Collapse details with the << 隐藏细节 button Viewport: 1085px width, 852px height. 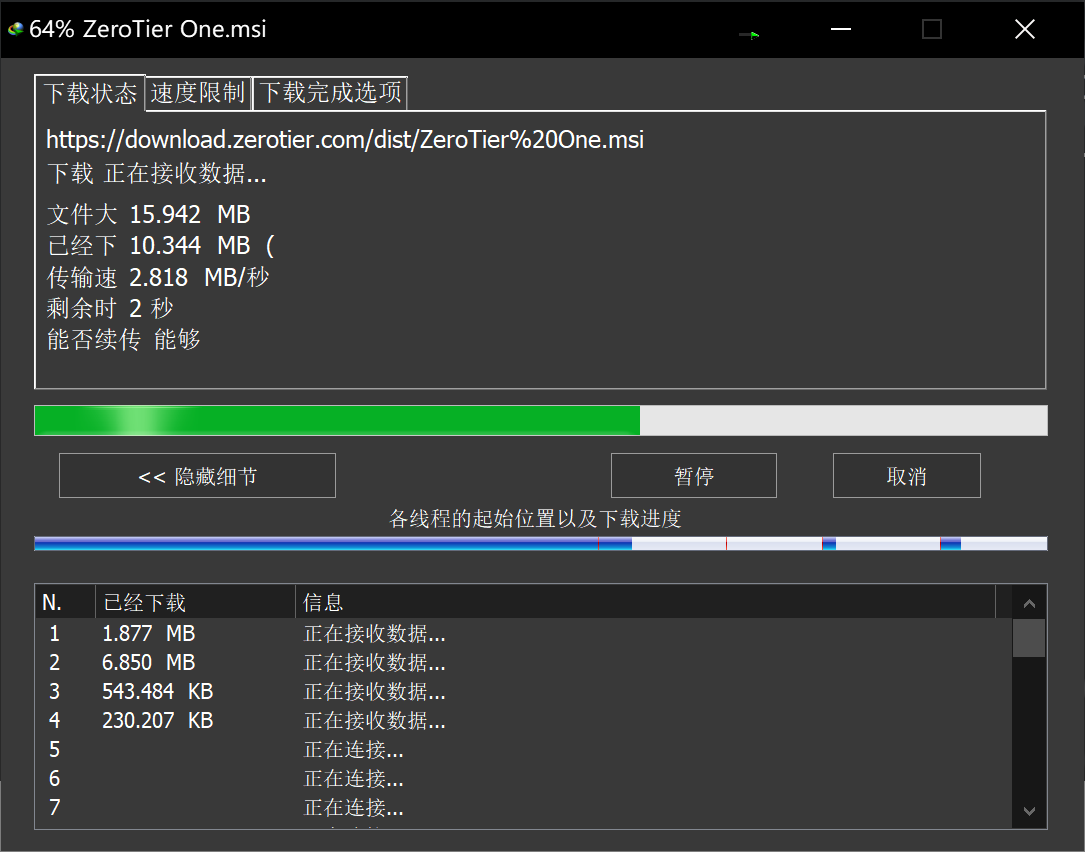tap(197, 476)
